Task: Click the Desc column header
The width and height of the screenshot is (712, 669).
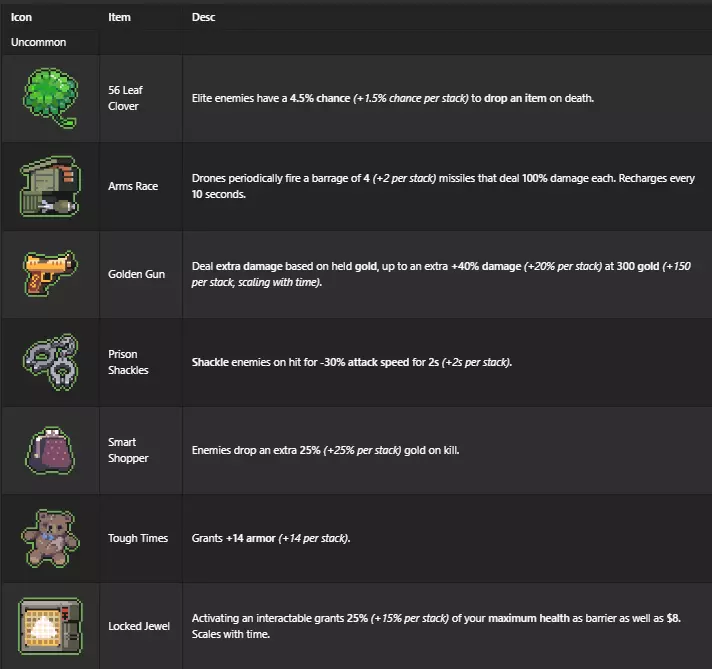Action: tap(203, 18)
